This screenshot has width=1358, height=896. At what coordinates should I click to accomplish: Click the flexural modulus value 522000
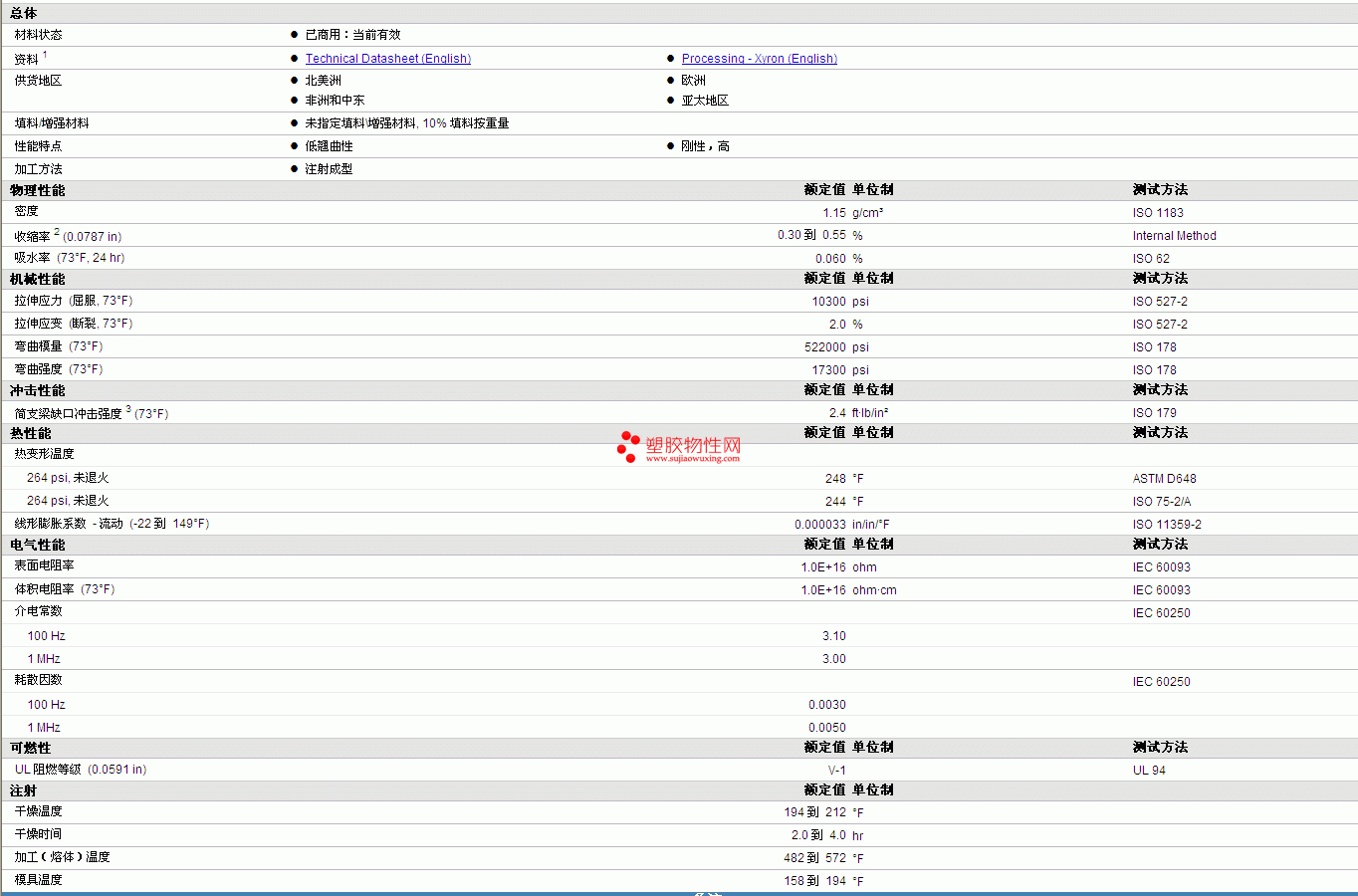[x=825, y=347]
